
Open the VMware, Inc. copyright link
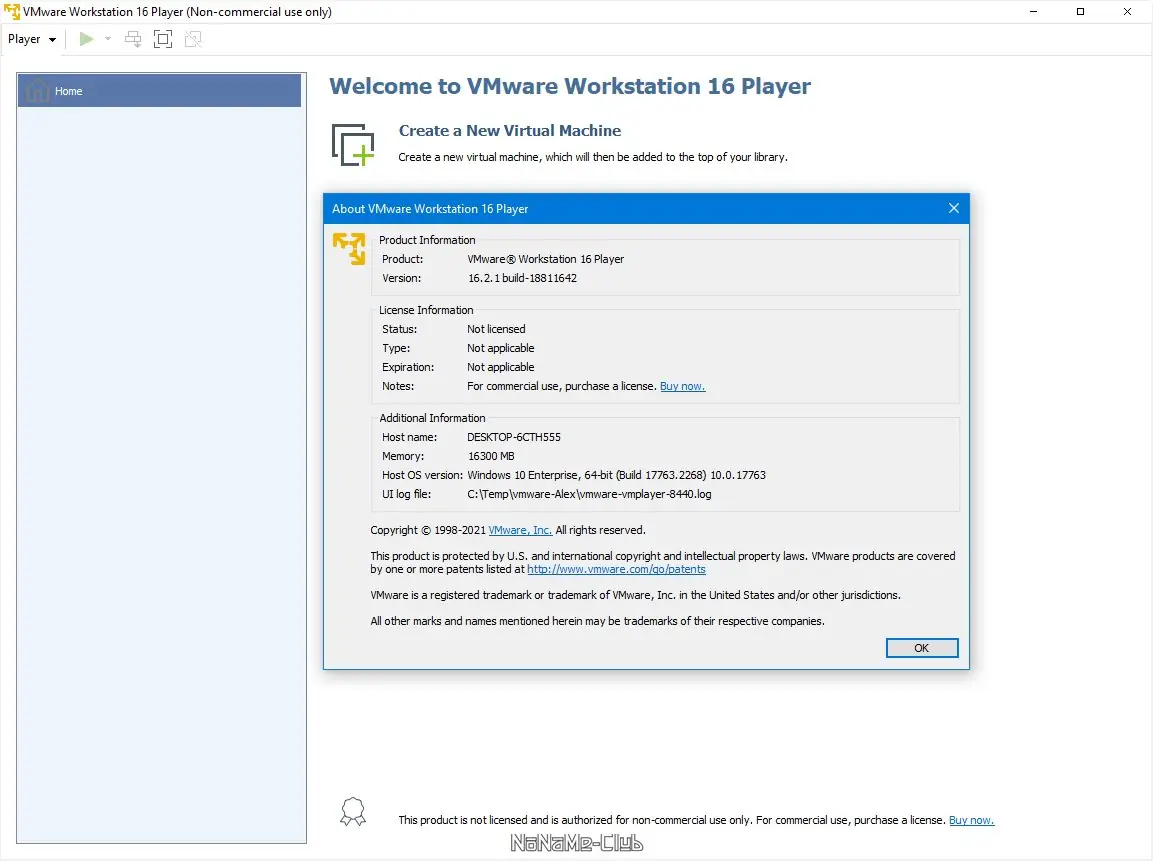(x=520, y=530)
